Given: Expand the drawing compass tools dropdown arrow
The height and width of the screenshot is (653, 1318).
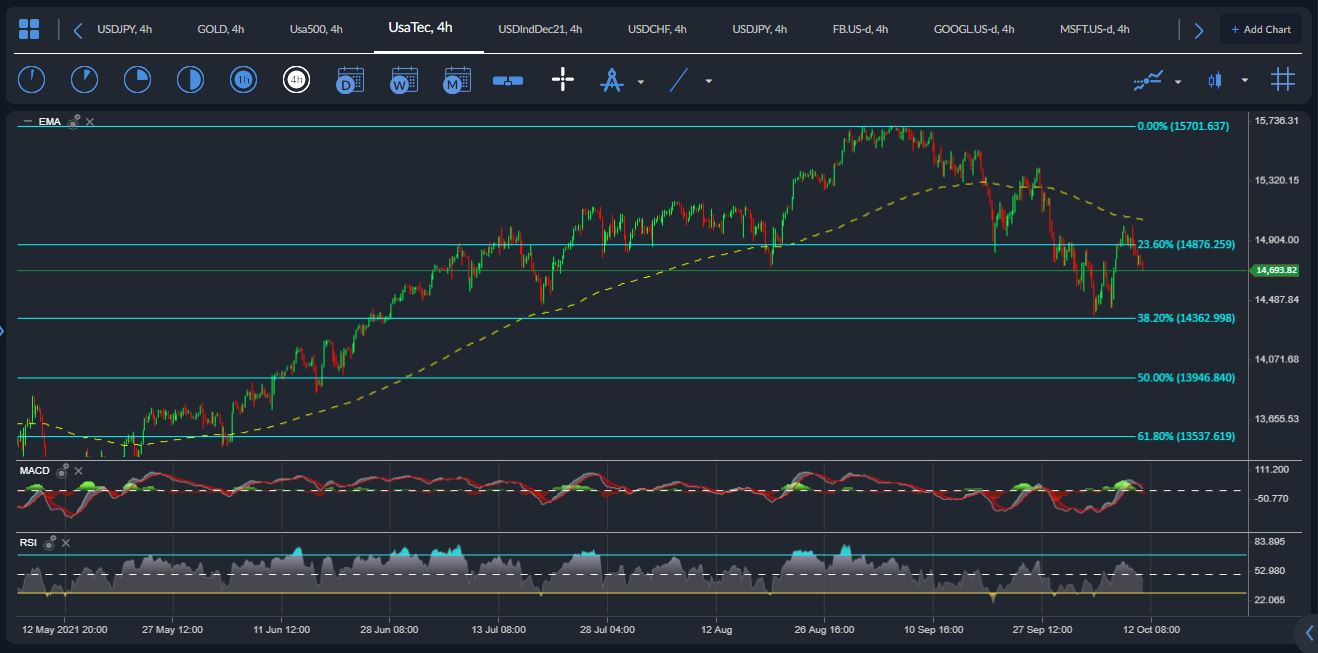Looking at the screenshot, I should [641, 81].
